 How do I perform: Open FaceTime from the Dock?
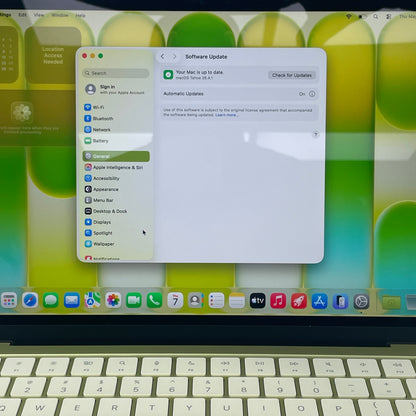click(134, 301)
